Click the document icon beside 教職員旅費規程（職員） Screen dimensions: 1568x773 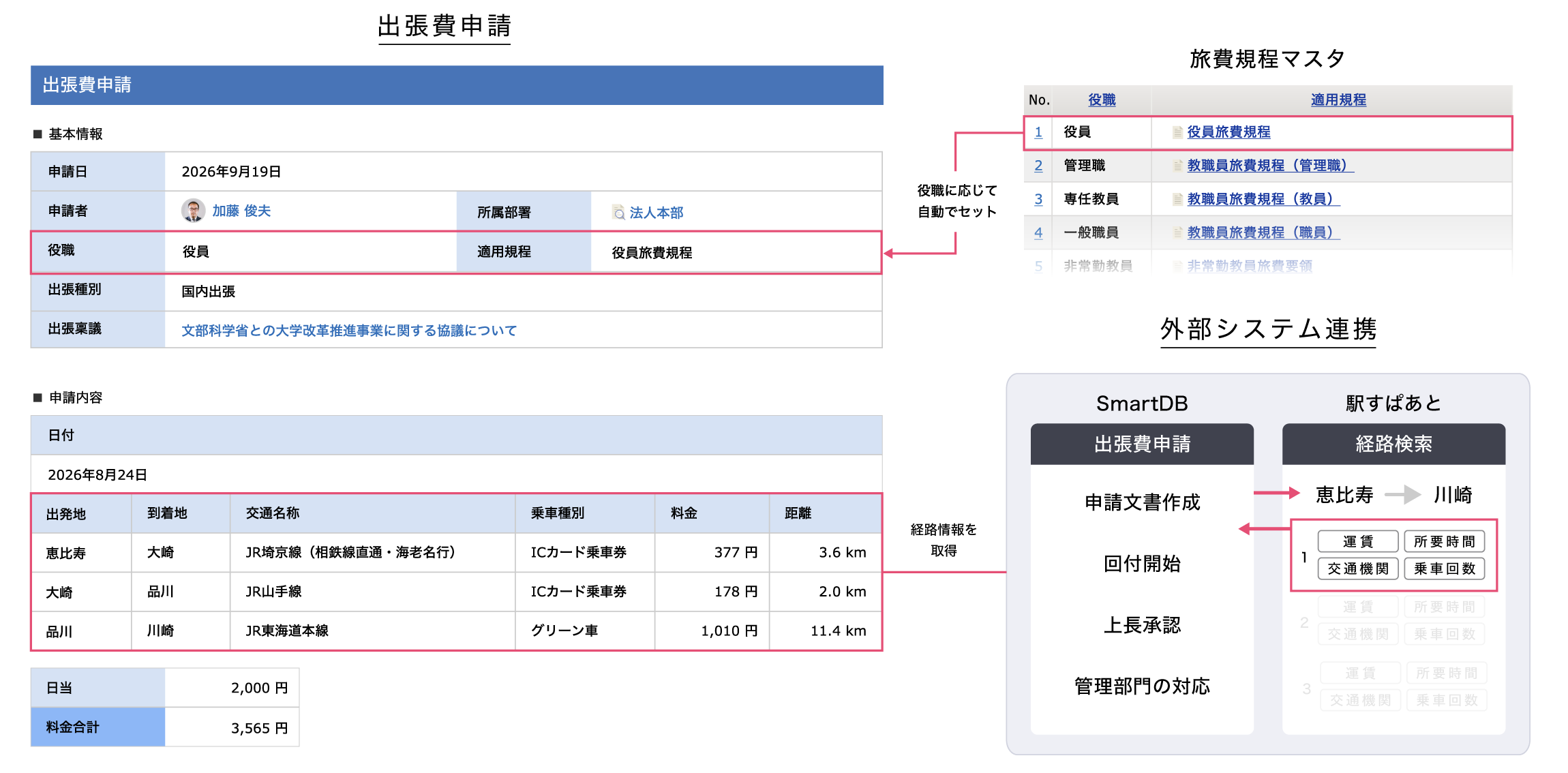(1177, 232)
